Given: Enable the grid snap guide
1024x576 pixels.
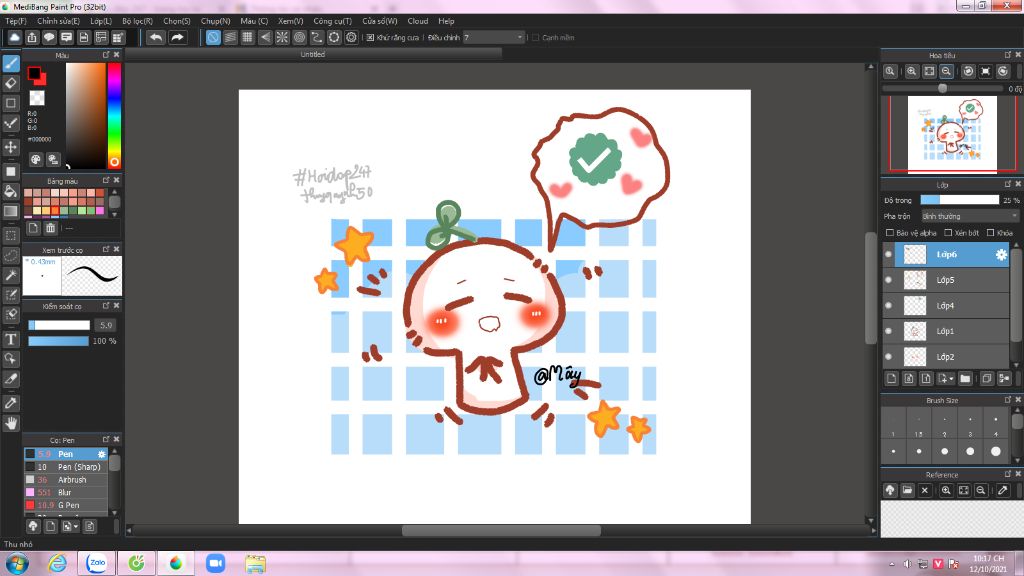Looking at the screenshot, I should pos(248,37).
